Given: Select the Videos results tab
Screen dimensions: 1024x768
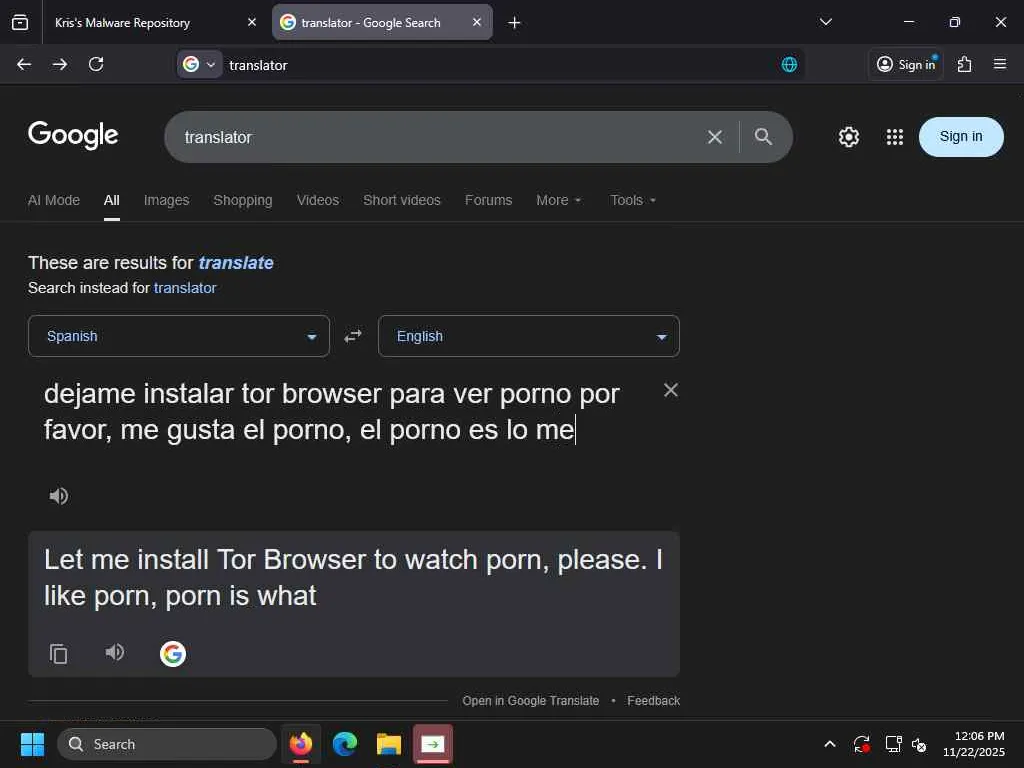Looking at the screenshot, I should tap(317, 200).
